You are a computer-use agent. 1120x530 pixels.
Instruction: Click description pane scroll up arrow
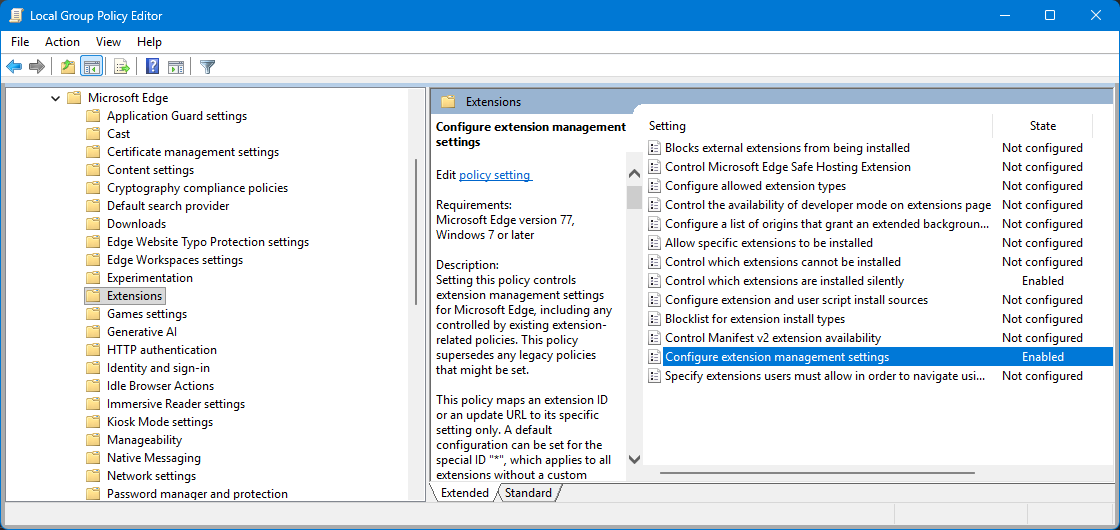(x=634, y=174)
